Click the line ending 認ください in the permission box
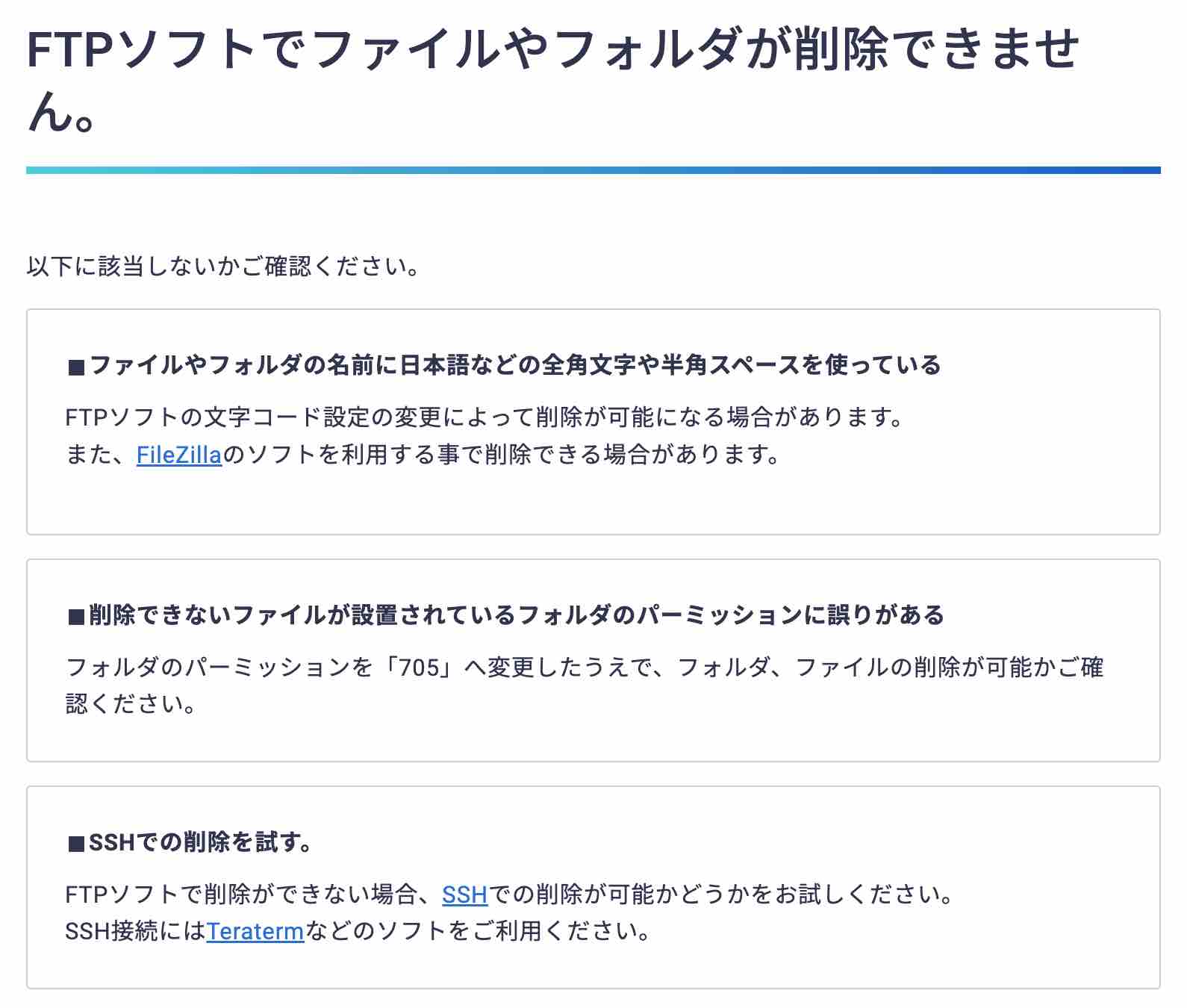The height and width of the screenshot is (1008, 1187). (x=131, y=704)
